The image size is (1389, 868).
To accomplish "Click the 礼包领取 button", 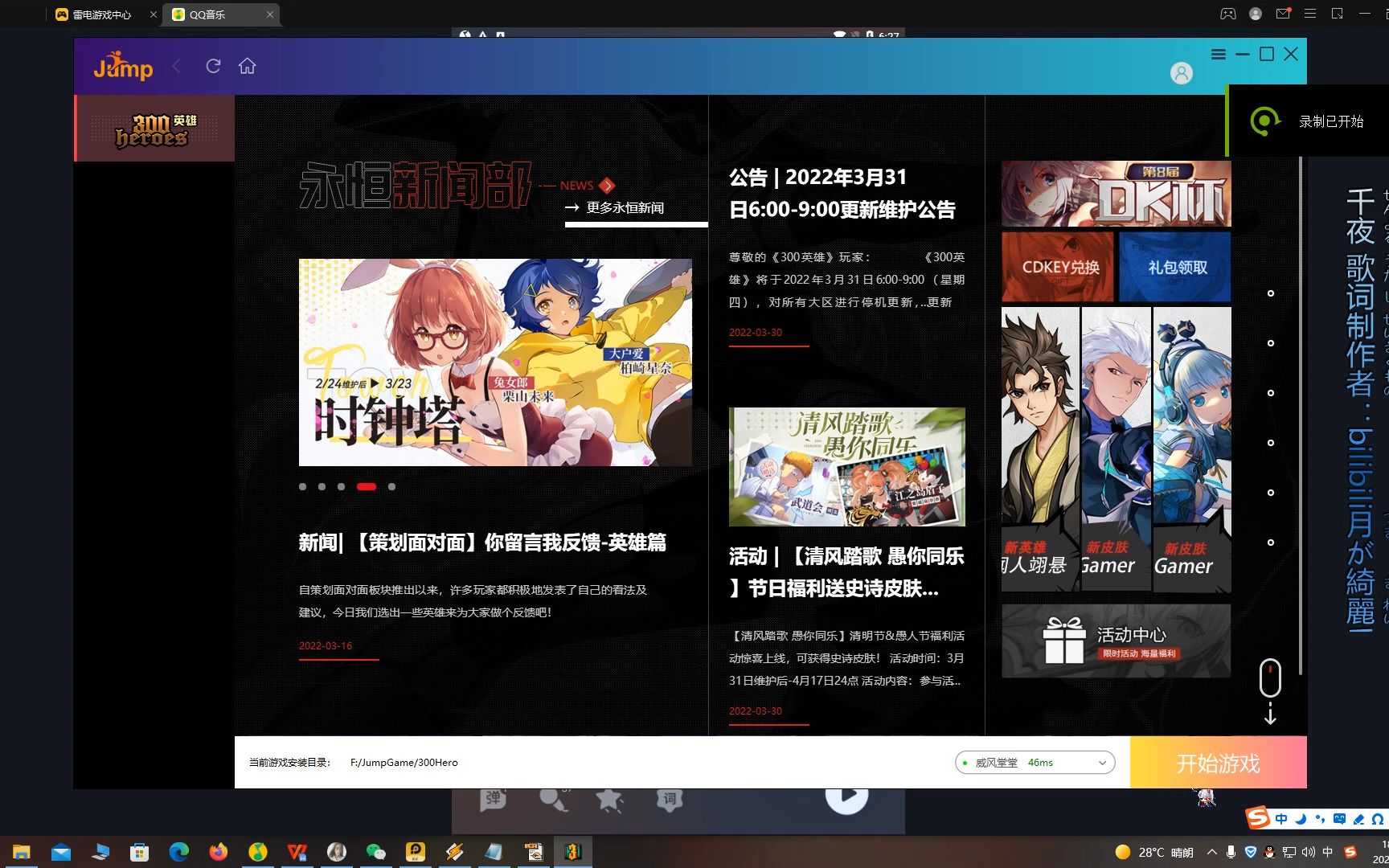I will tap(1175, 267).
